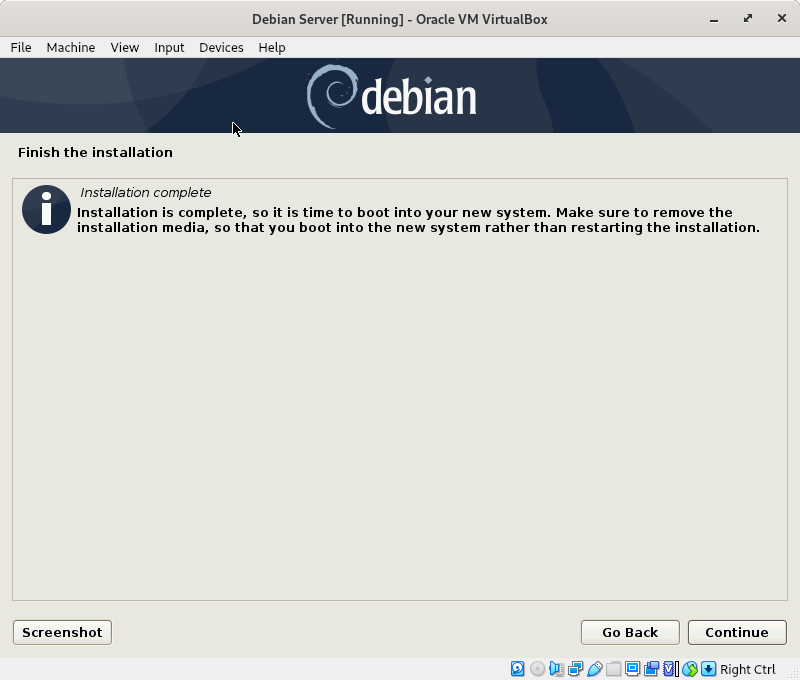800x680 pixels.
Task: Click the shared folders status icon
Action: point(614,669)
